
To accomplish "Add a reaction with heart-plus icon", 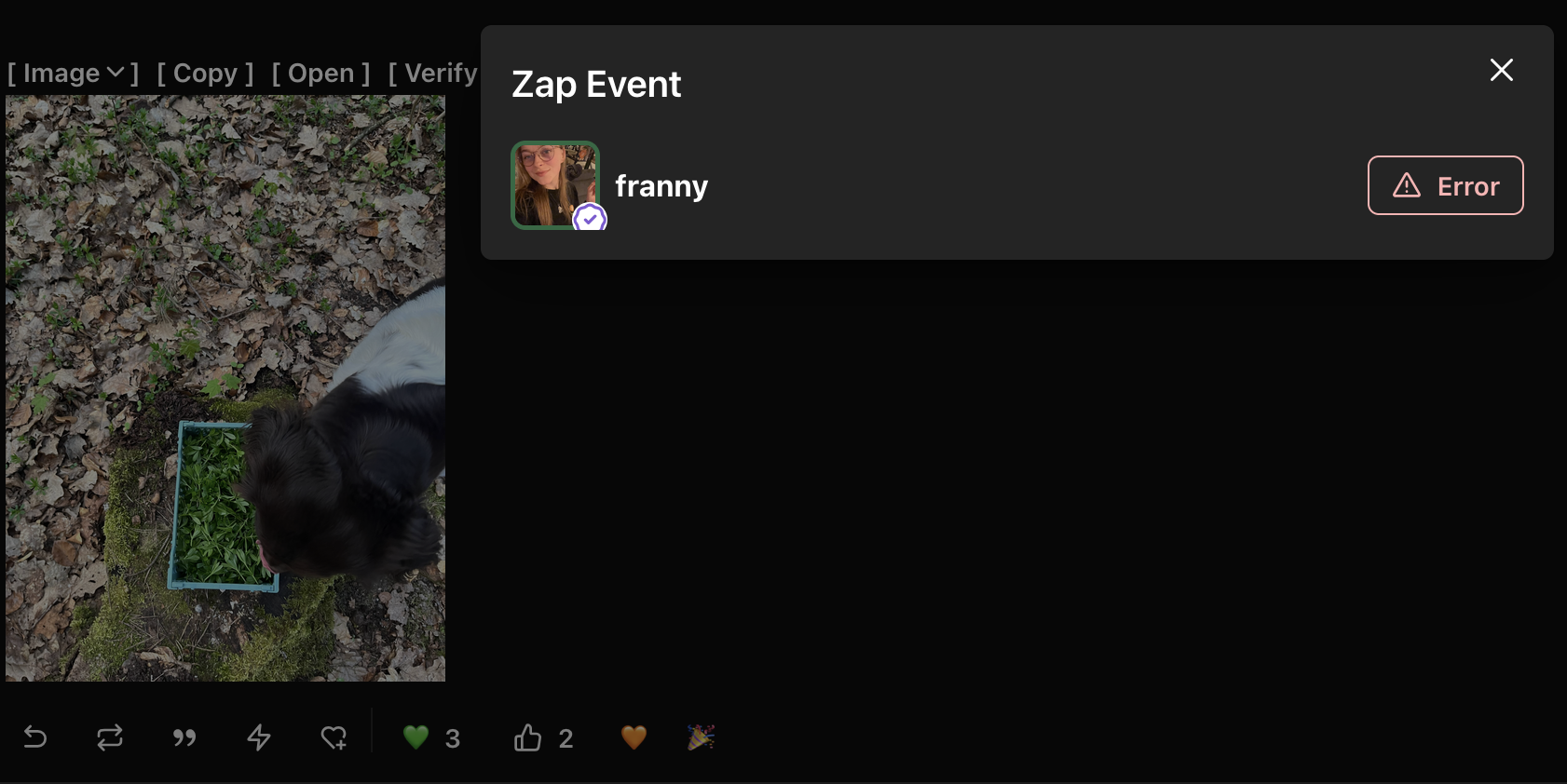I will click(334, 737).
